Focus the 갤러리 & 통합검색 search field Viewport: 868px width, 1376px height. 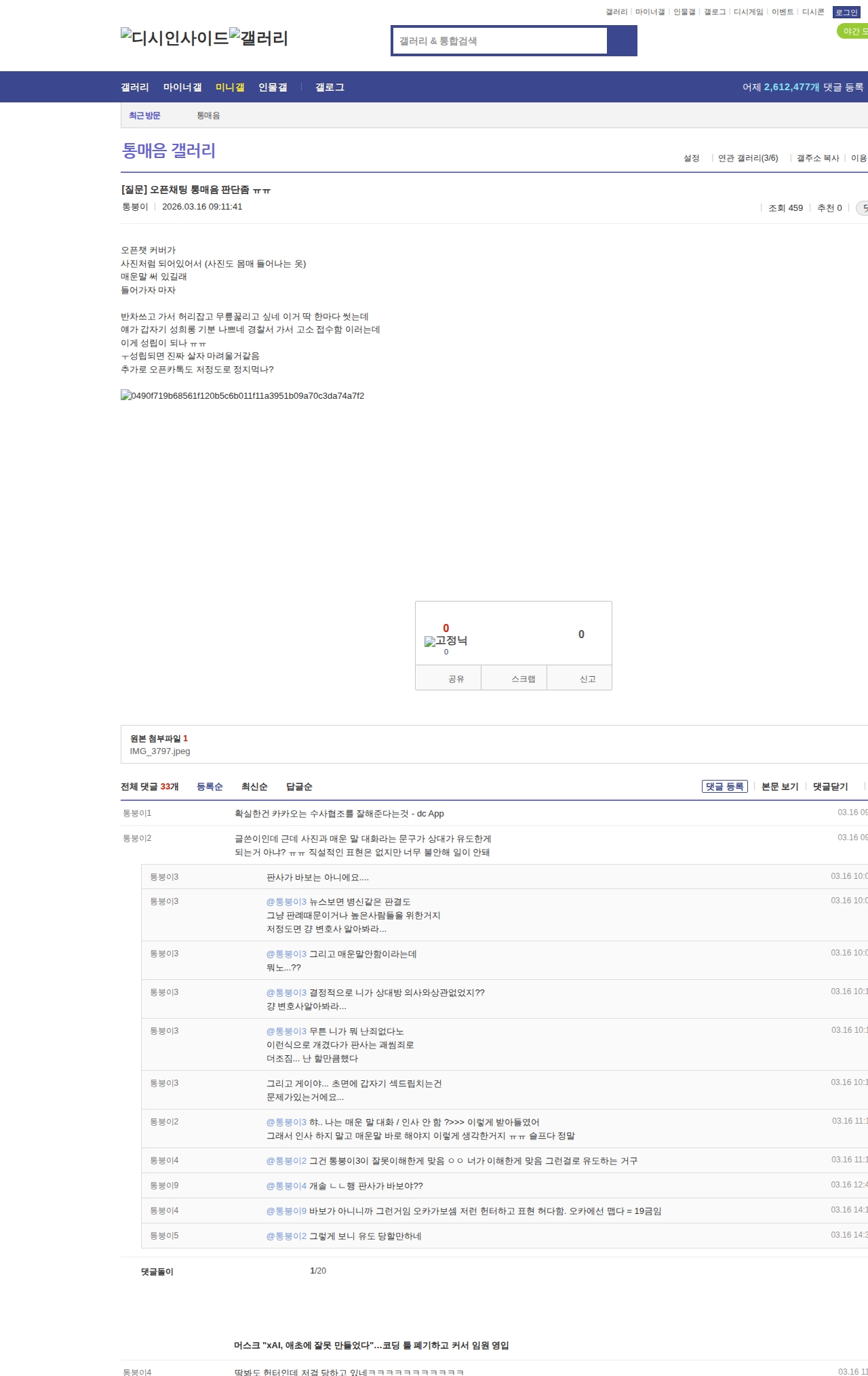[500, 41]
